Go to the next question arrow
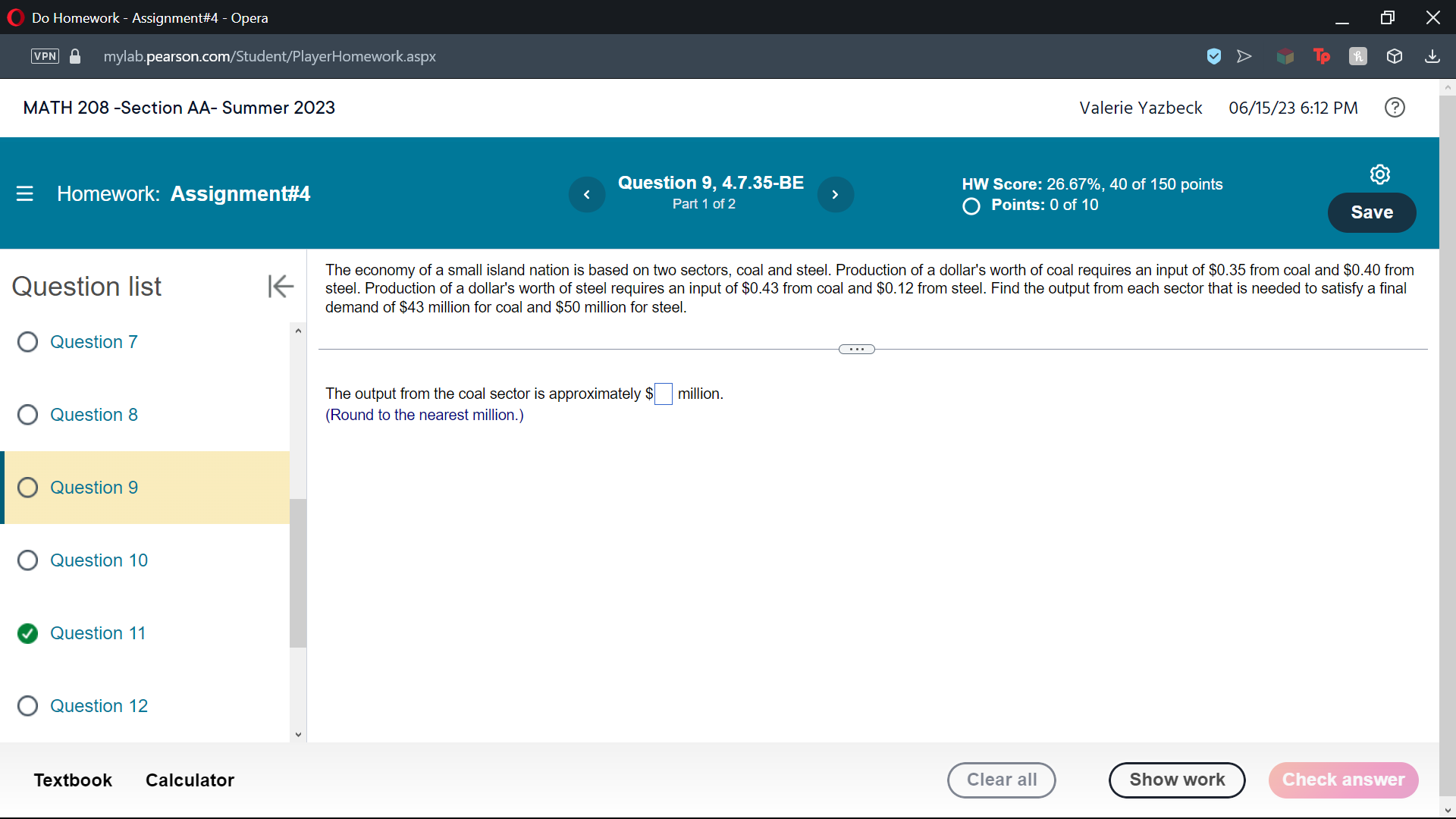The image size is (1456, 819). pos(835,194)
